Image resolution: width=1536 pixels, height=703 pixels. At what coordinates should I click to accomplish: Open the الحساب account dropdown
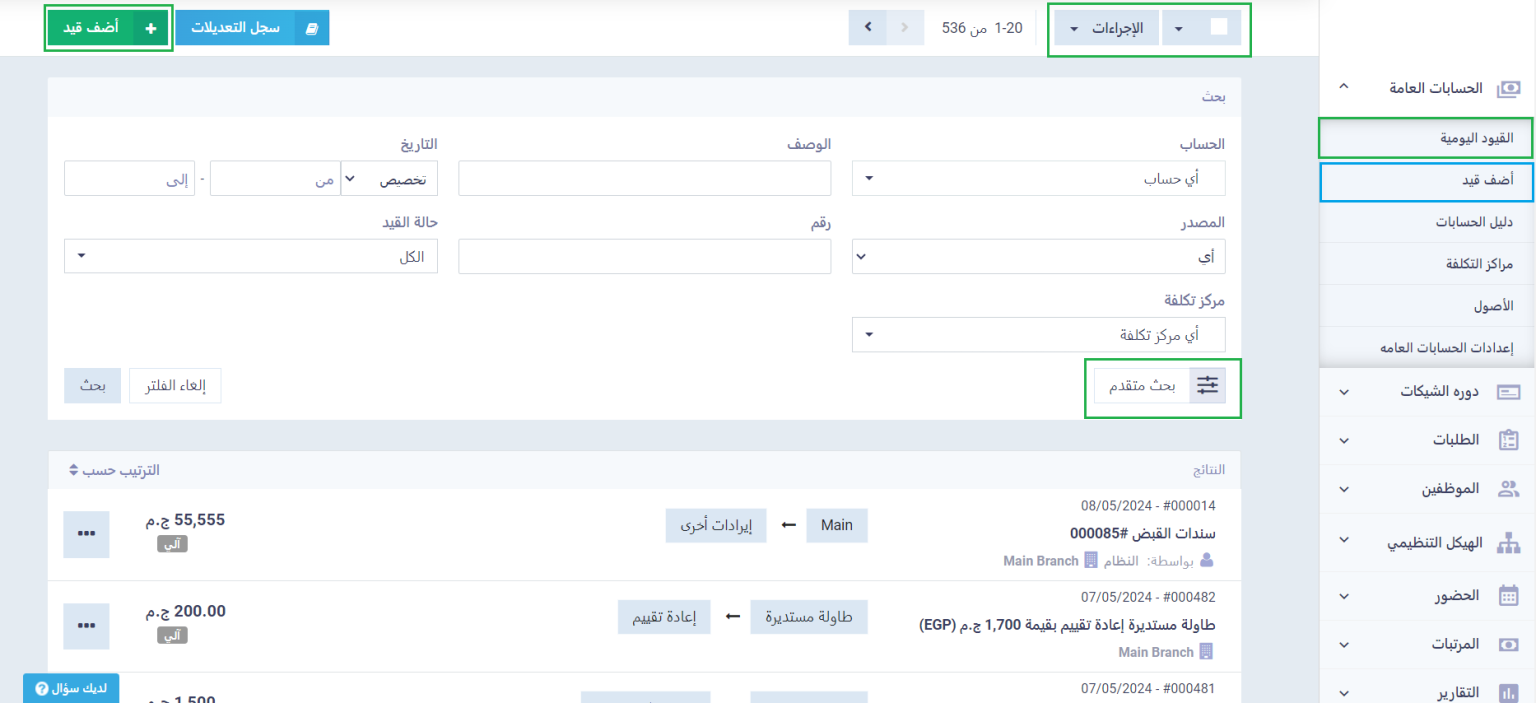(x=1038, y=179)
